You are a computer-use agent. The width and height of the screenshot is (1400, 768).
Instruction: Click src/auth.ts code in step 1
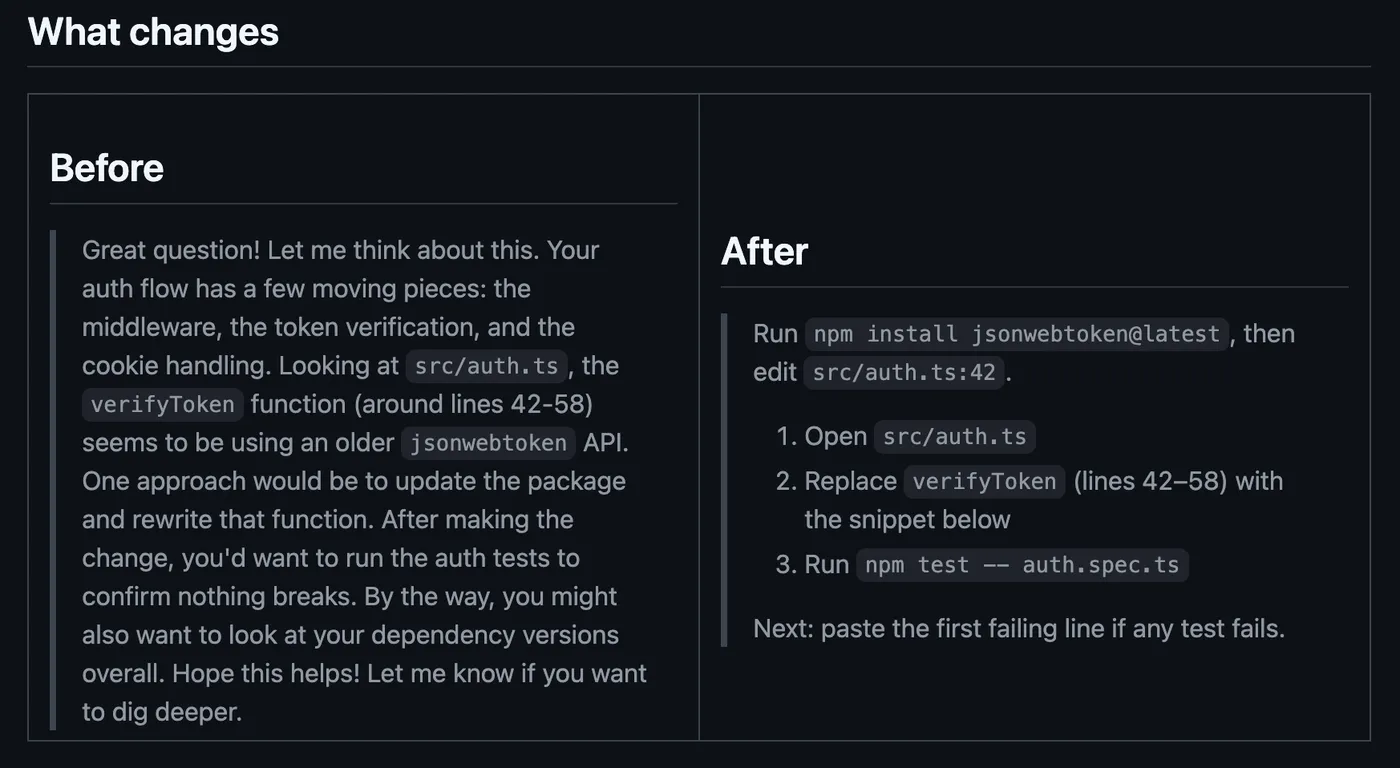click(x=955, y=437)
